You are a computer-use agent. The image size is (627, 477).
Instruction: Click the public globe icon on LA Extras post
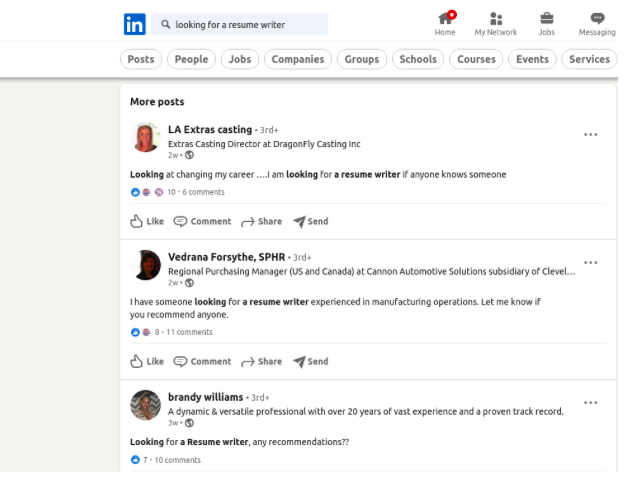(x=190, y=155)
